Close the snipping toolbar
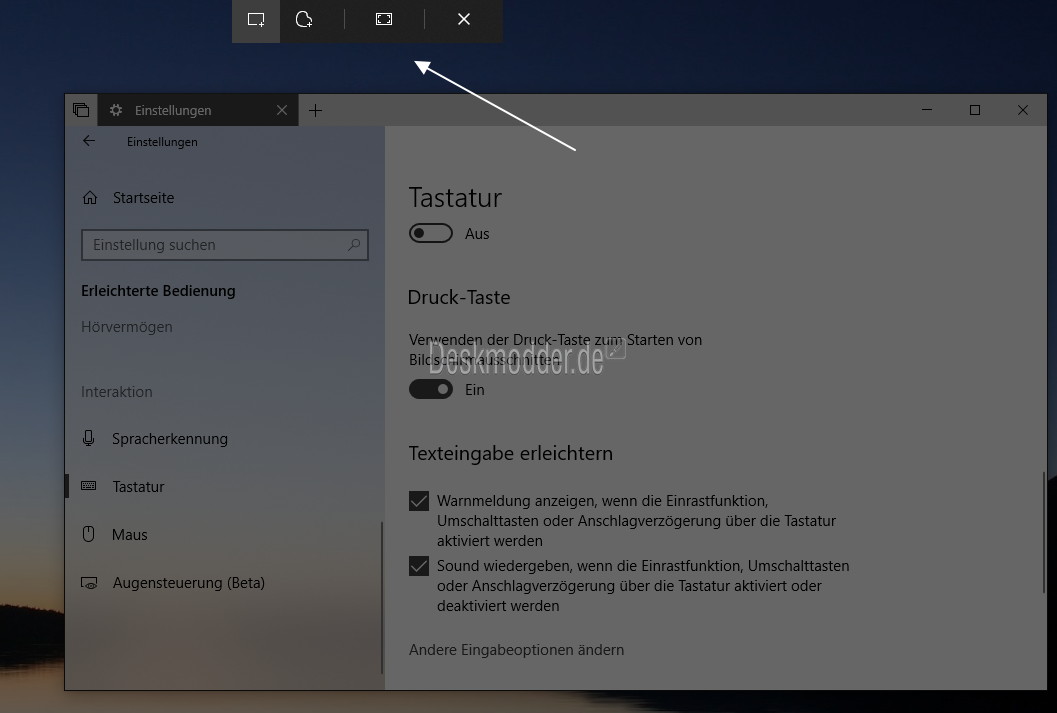This screenshot has width=1057, height=713. 464,20
